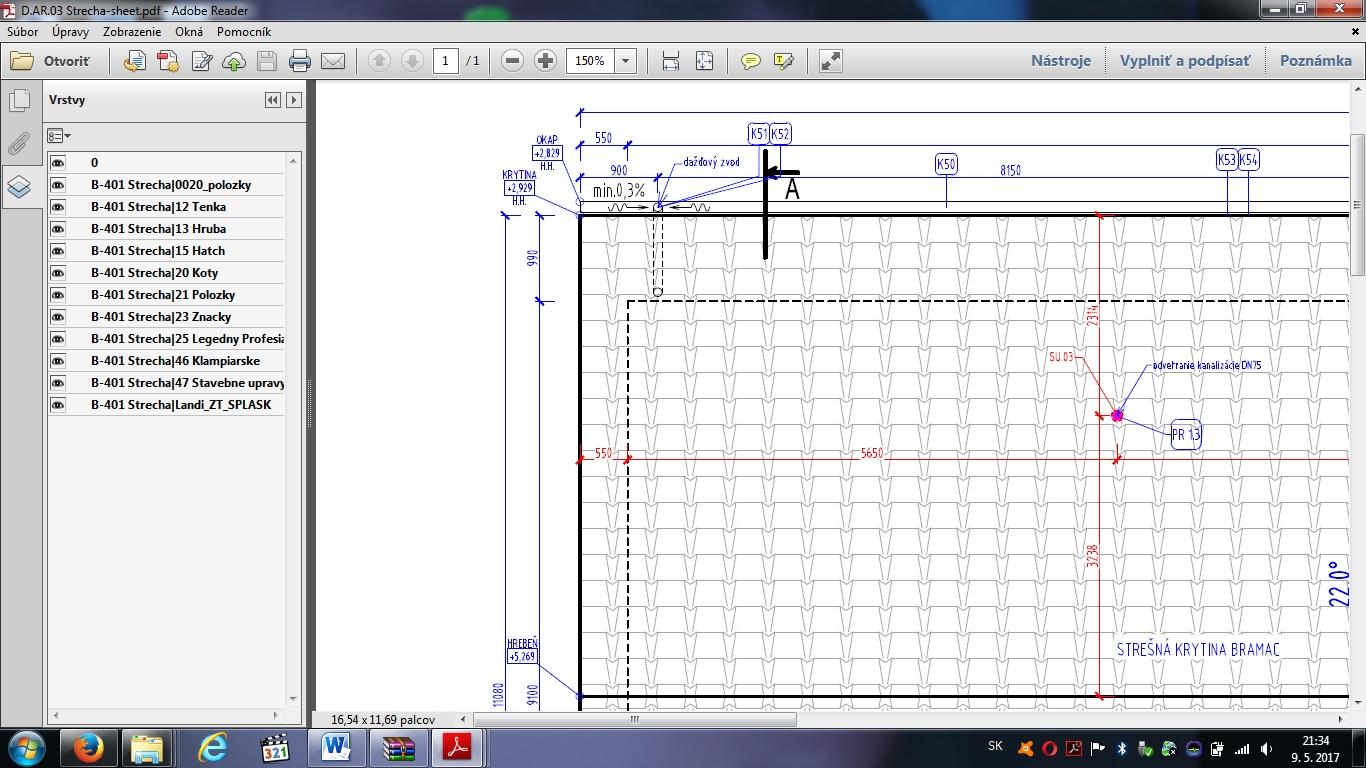The height and width of the screenshot is (768, 1366).
Task: Click the email envelope icon
Action: (333, 62)
